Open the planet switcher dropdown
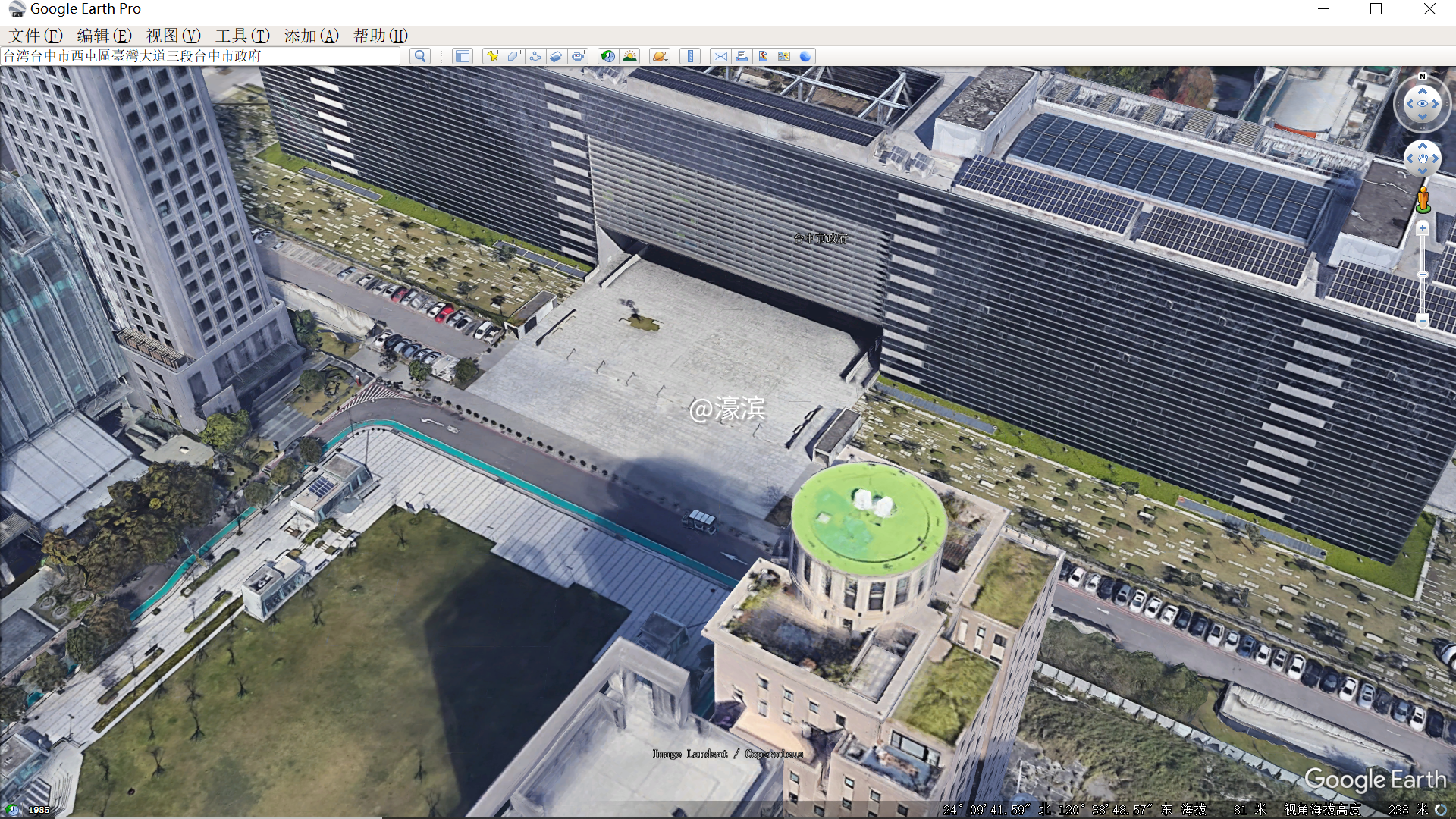The image size is (1456, 819). (660, 56)
